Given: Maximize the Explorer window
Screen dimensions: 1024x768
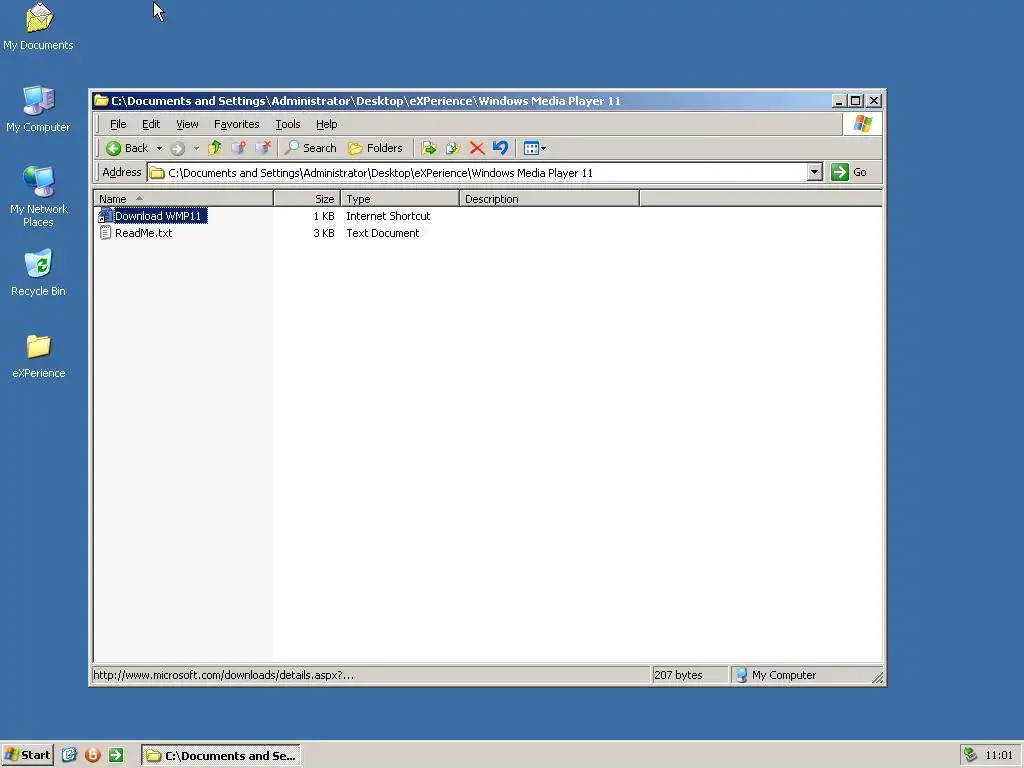Looking at the screenshot, I should [856, 101].
